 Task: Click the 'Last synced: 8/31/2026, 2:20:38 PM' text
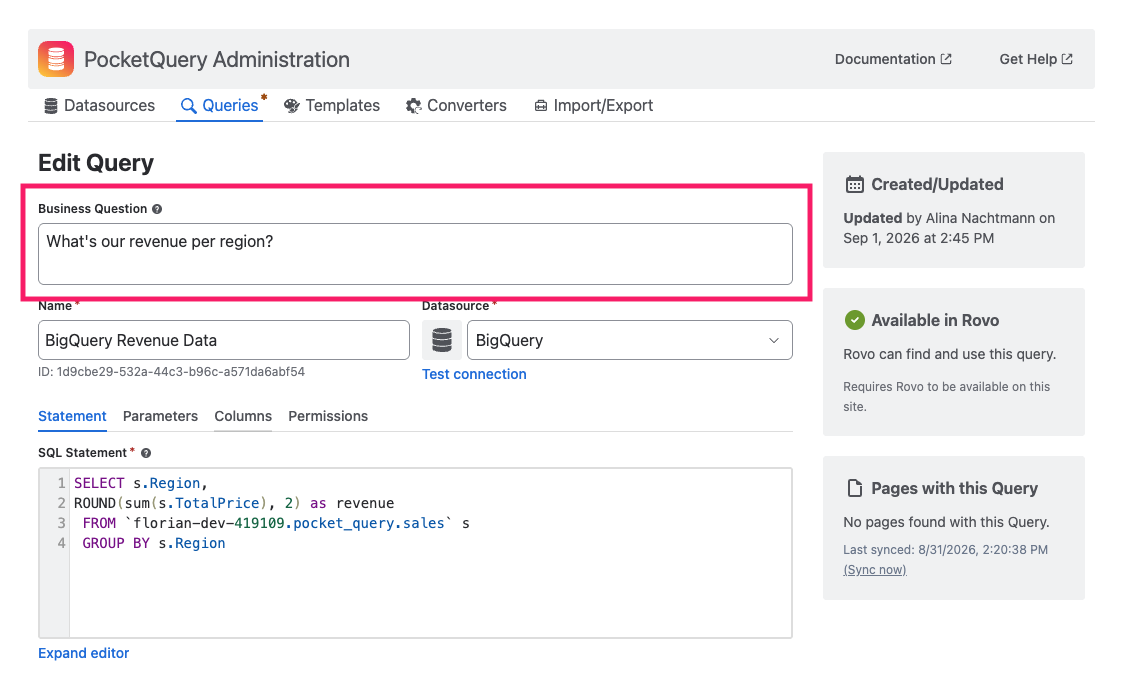pos(945,550)
